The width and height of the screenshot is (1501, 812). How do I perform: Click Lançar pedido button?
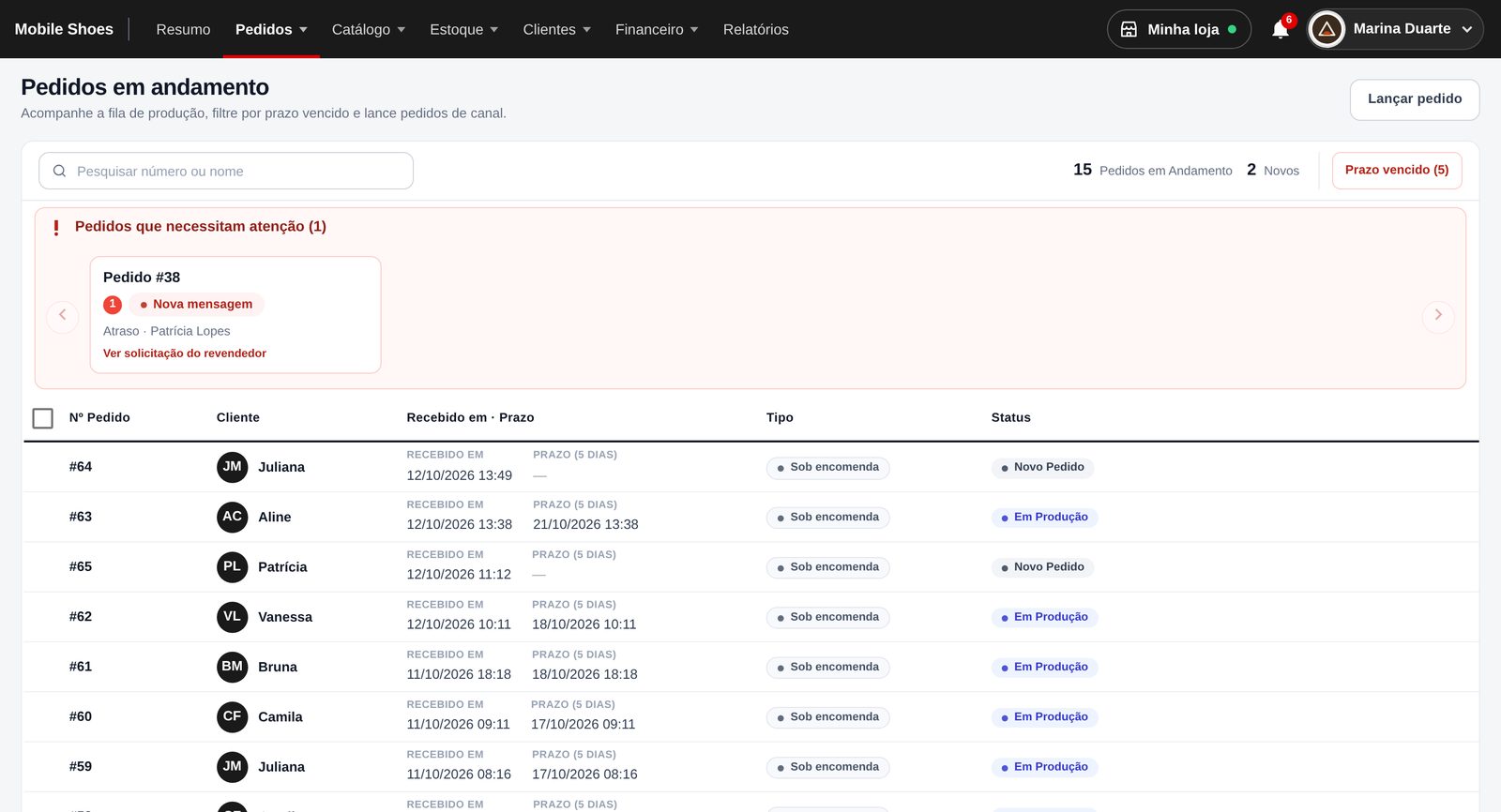[x=1415, y=99]
